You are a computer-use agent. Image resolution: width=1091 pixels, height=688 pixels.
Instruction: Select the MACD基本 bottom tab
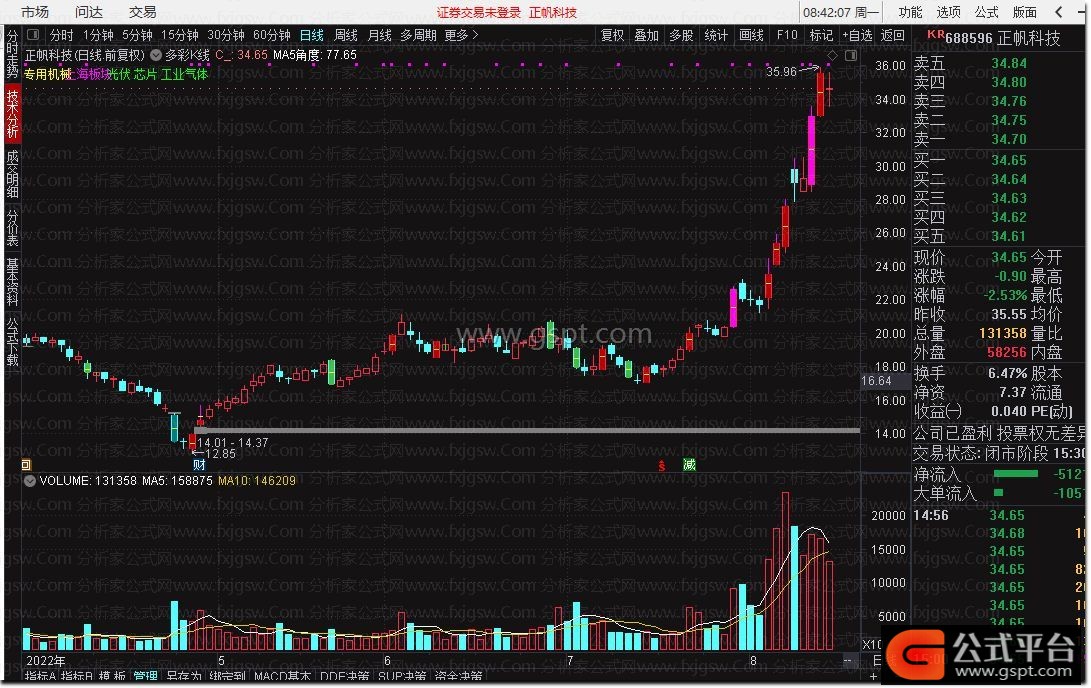(x=282, y=676)
